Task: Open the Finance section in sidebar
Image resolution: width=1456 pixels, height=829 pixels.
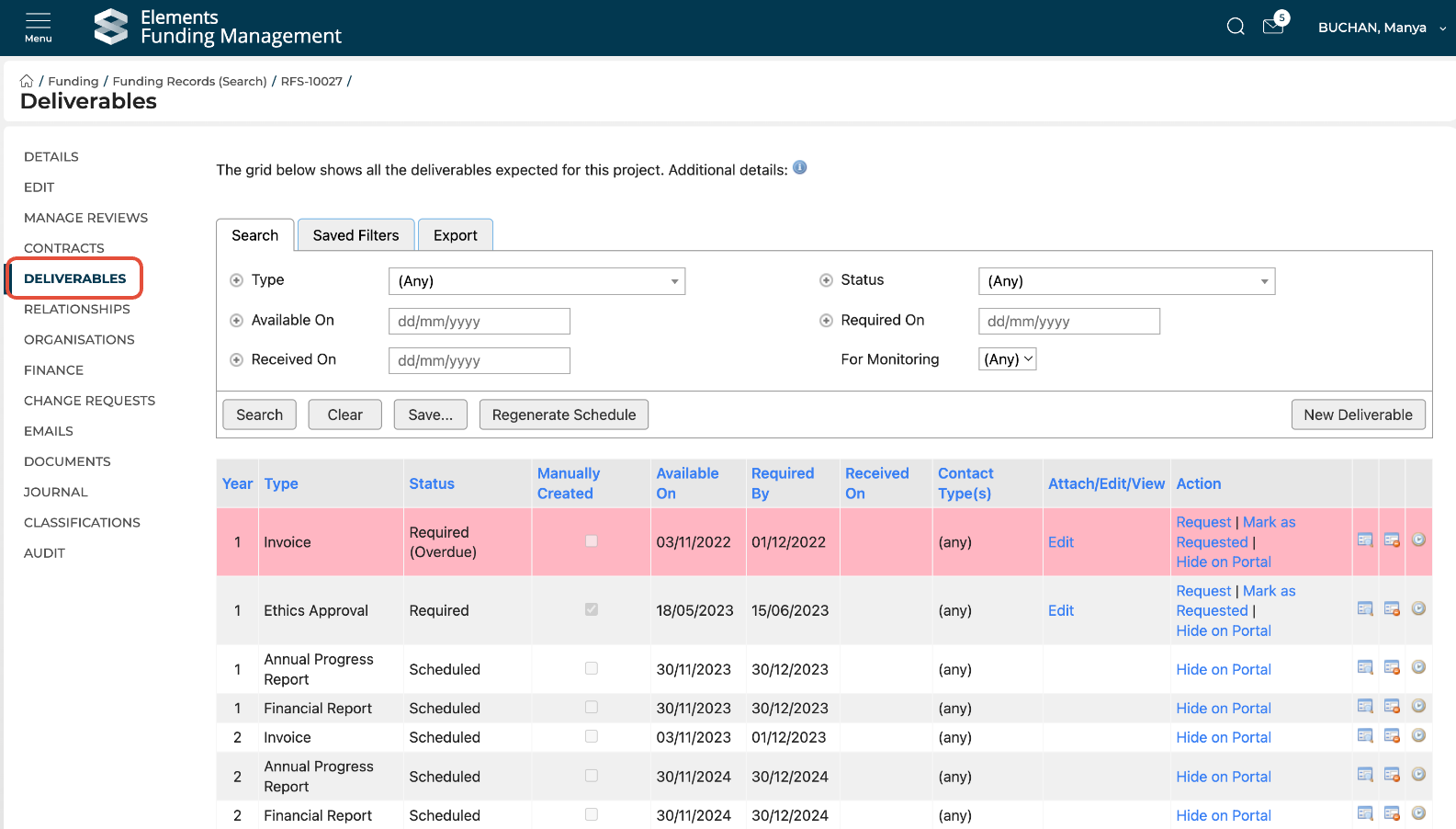Action: [53, 369]
